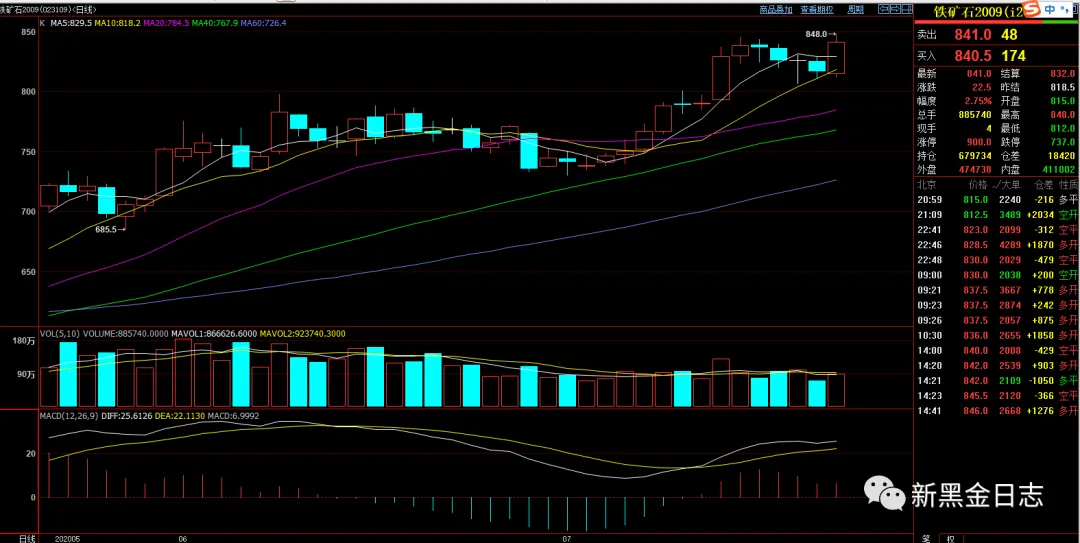Click the MA60:726.4 indicator label
1080x543 pixels.
tap(263, 23)
